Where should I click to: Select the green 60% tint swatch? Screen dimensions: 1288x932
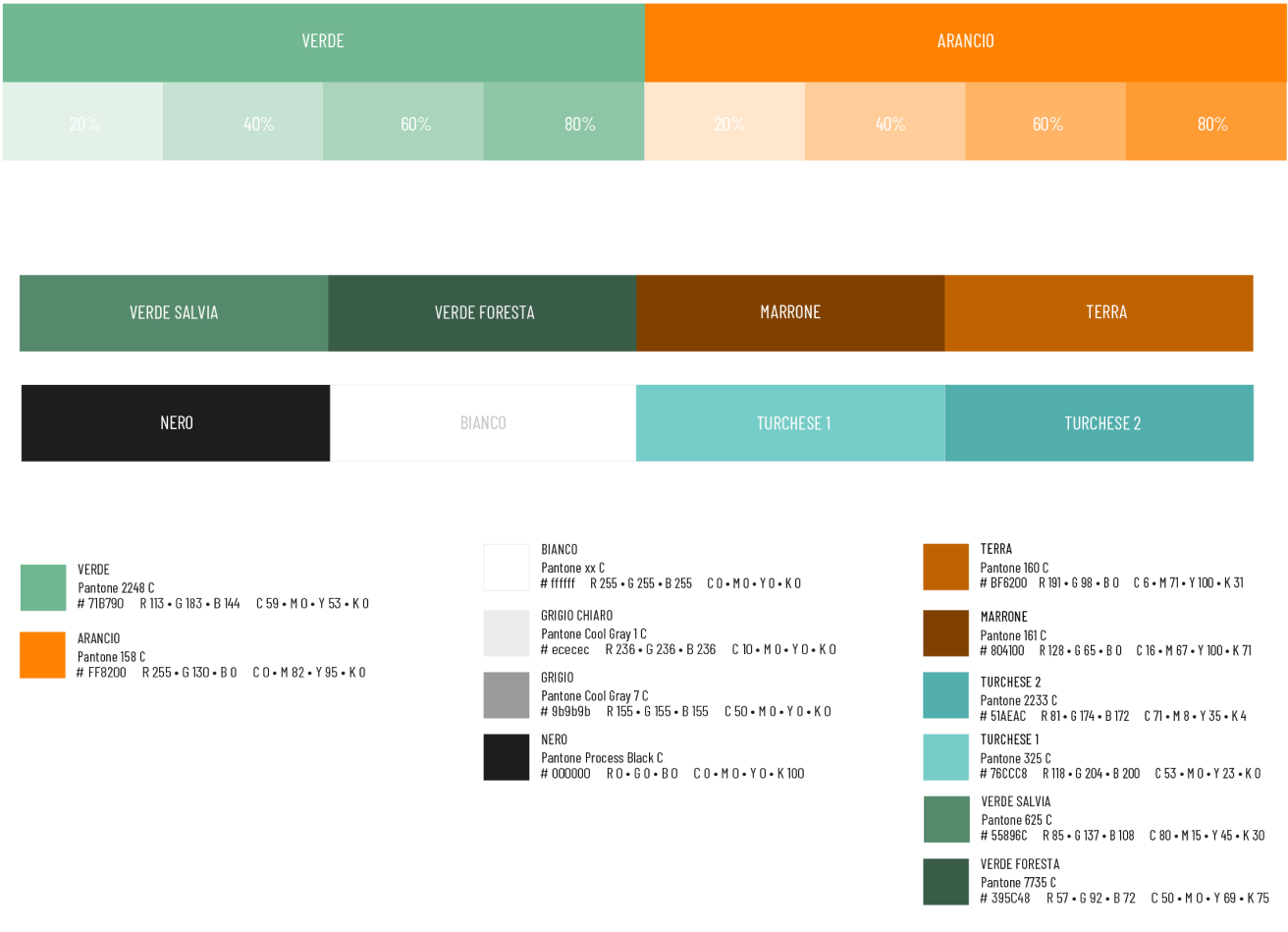pos(403,122)
